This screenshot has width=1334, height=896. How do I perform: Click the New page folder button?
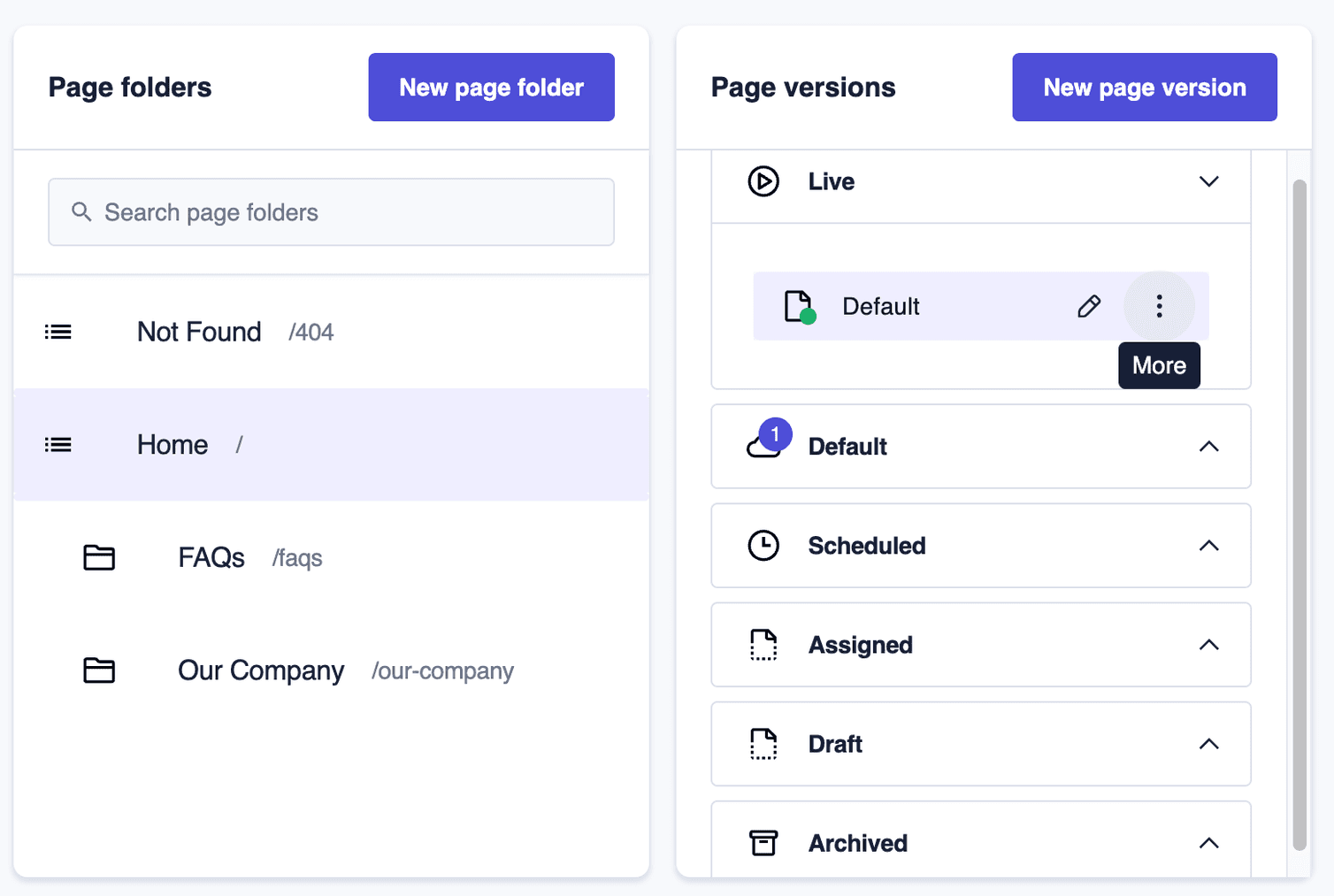pyautogui.click(x=491, y=87)
